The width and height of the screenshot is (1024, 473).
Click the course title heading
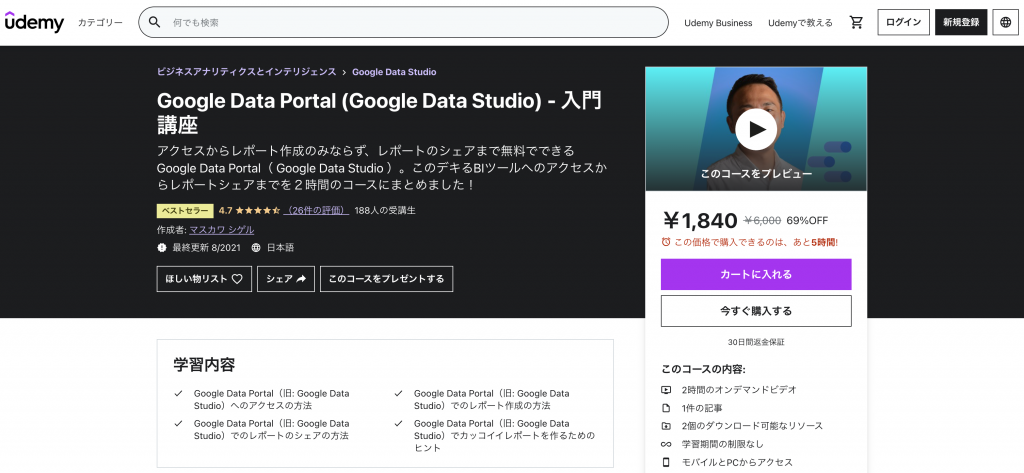click(379, 112)
